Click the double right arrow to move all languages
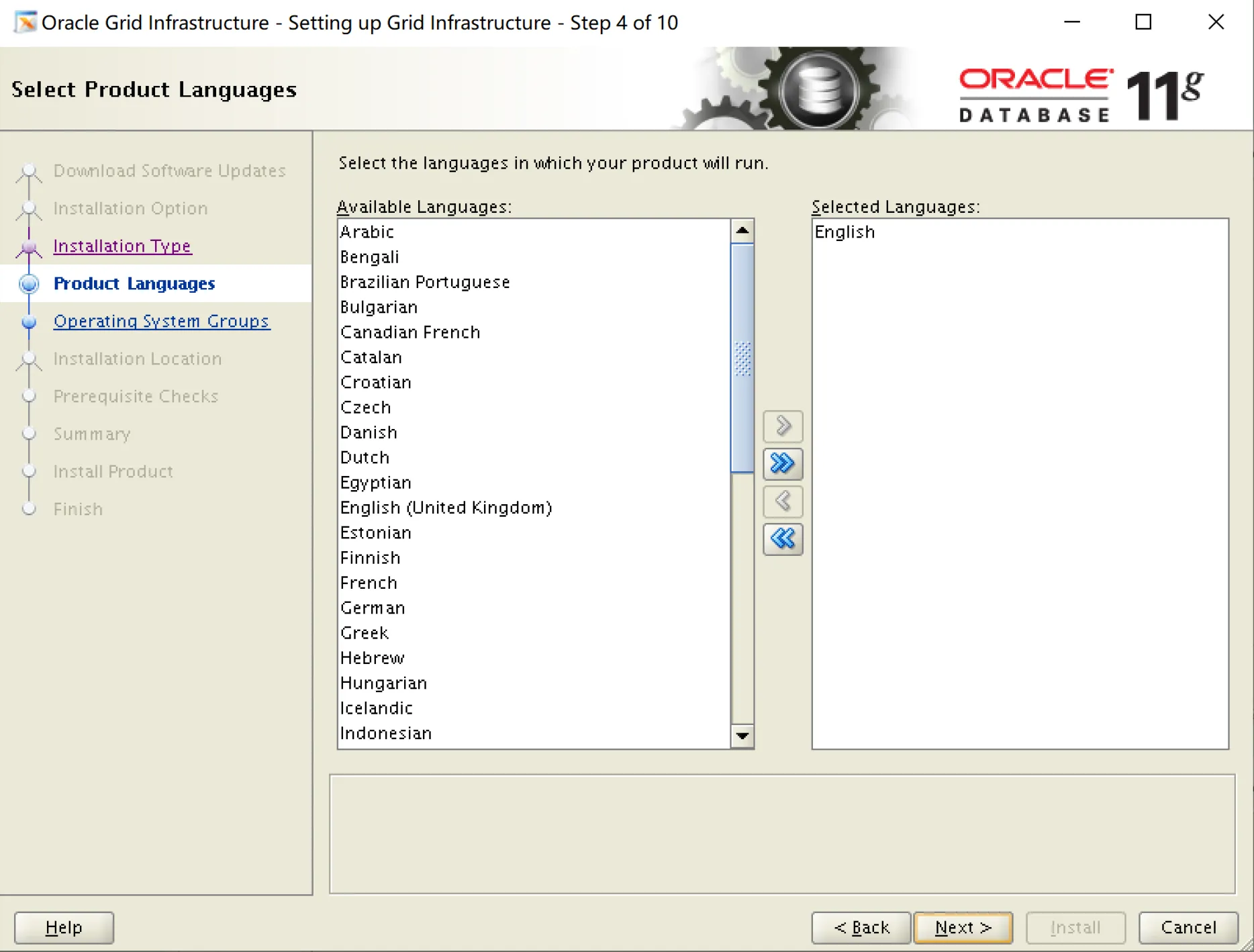This screenshot has height=952, width=1254. pyautogui.click(x=781, y=464)
